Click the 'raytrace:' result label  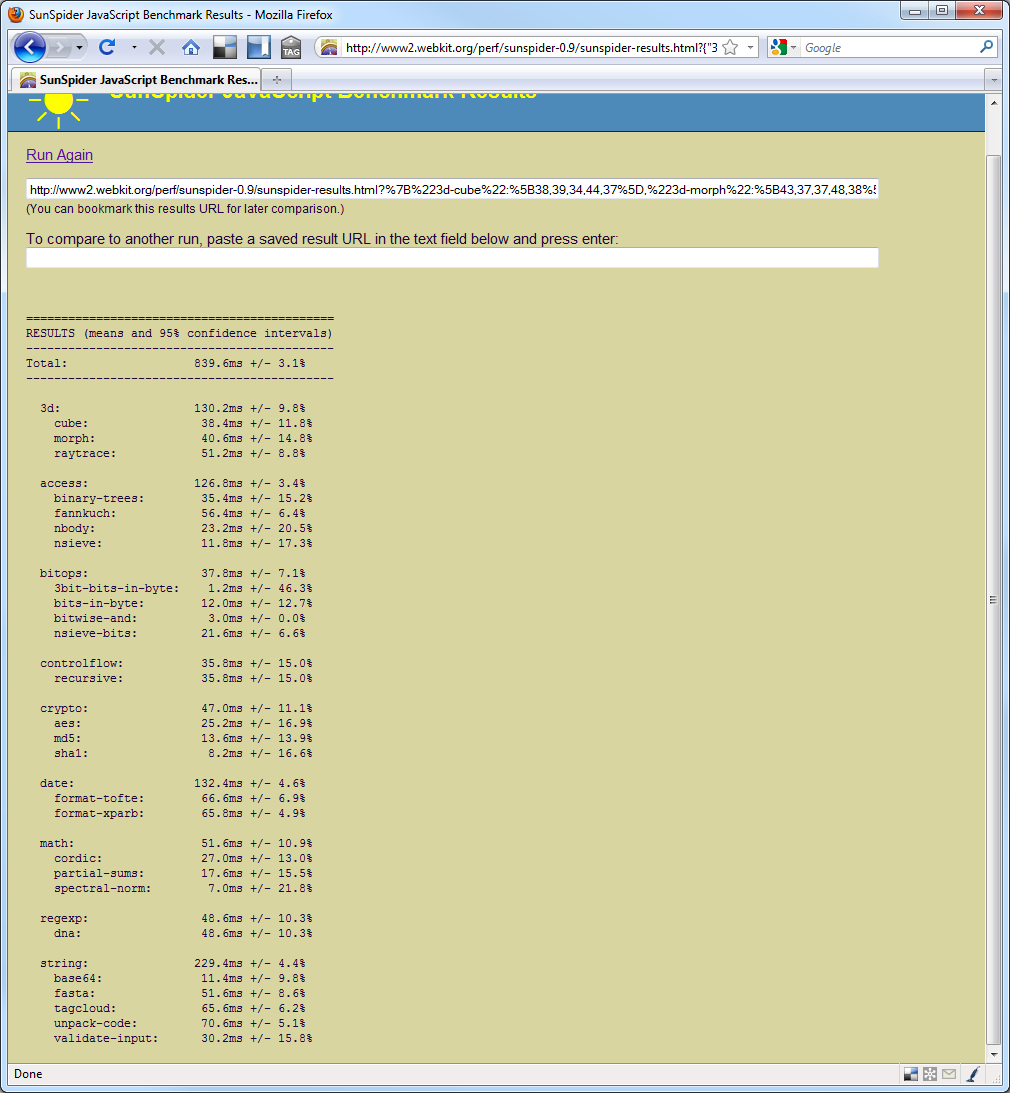85,454
